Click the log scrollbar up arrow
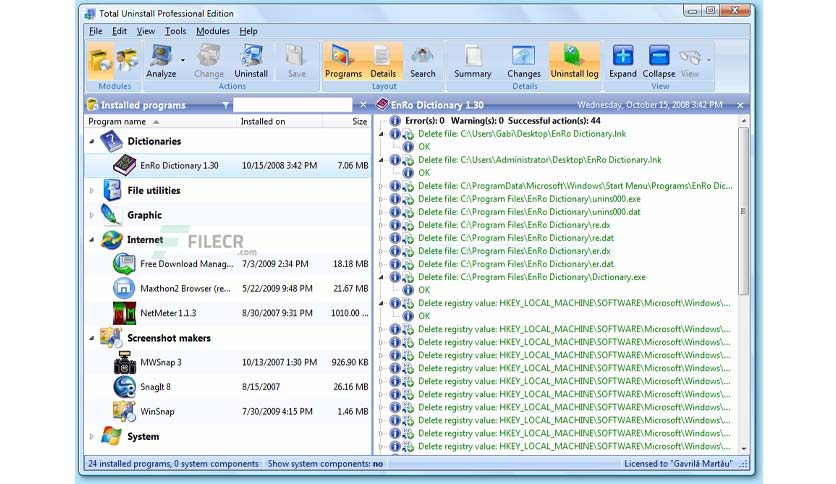This screenshot has height=484, width=836. pos(744,122)
